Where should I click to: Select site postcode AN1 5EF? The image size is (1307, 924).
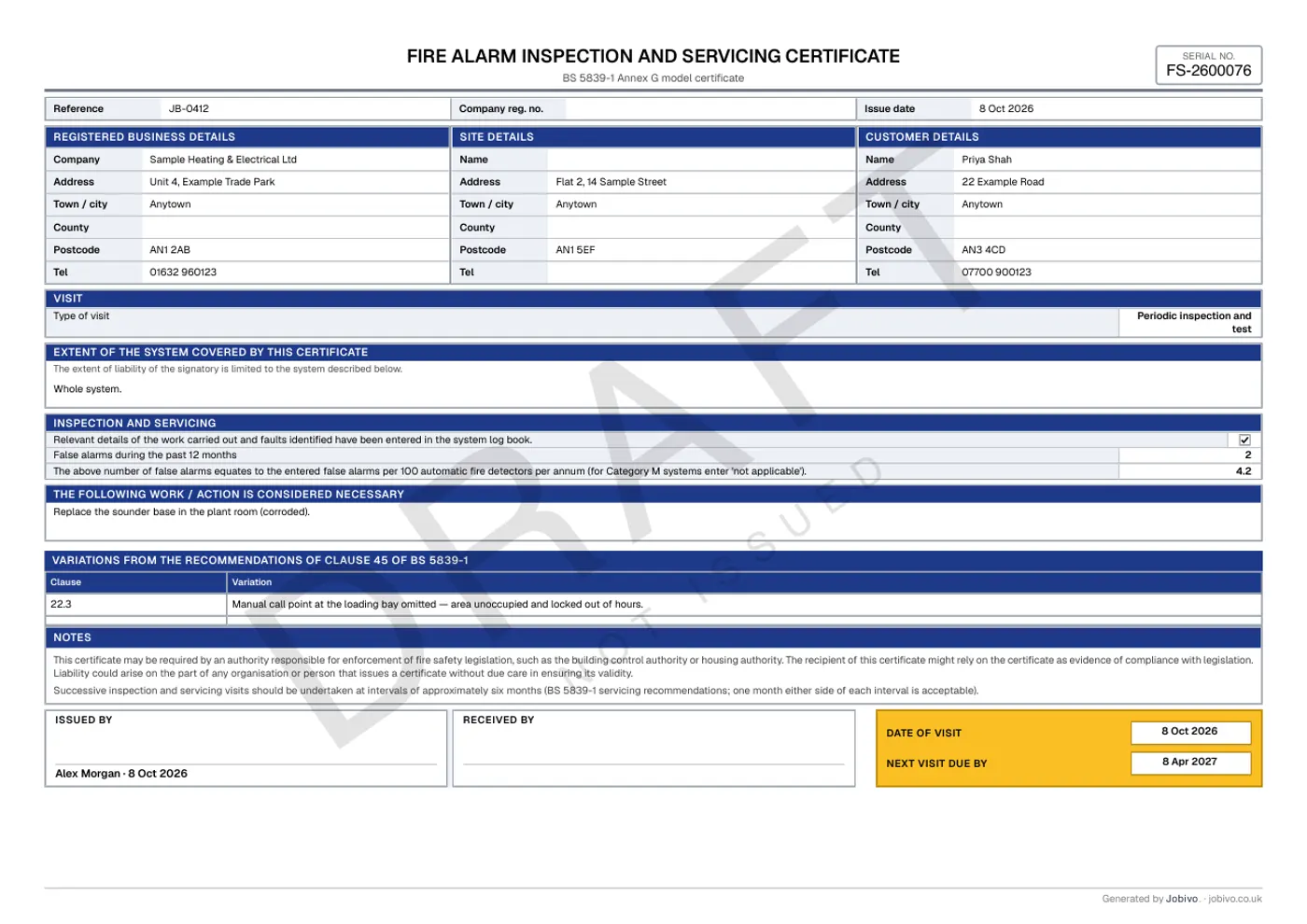(575, 250)
